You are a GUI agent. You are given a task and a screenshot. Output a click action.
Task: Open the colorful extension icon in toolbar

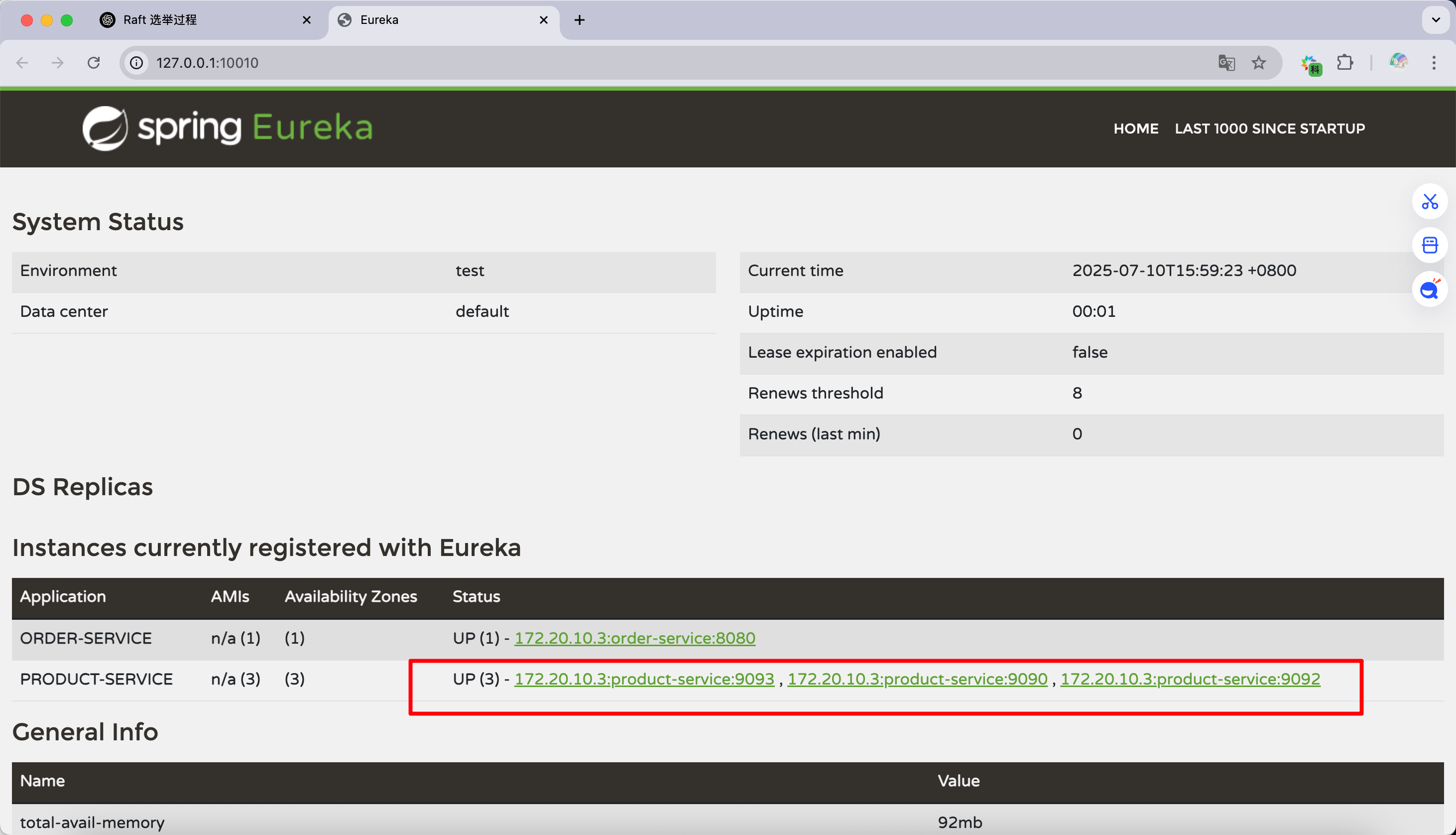[x=1311, y=64]
